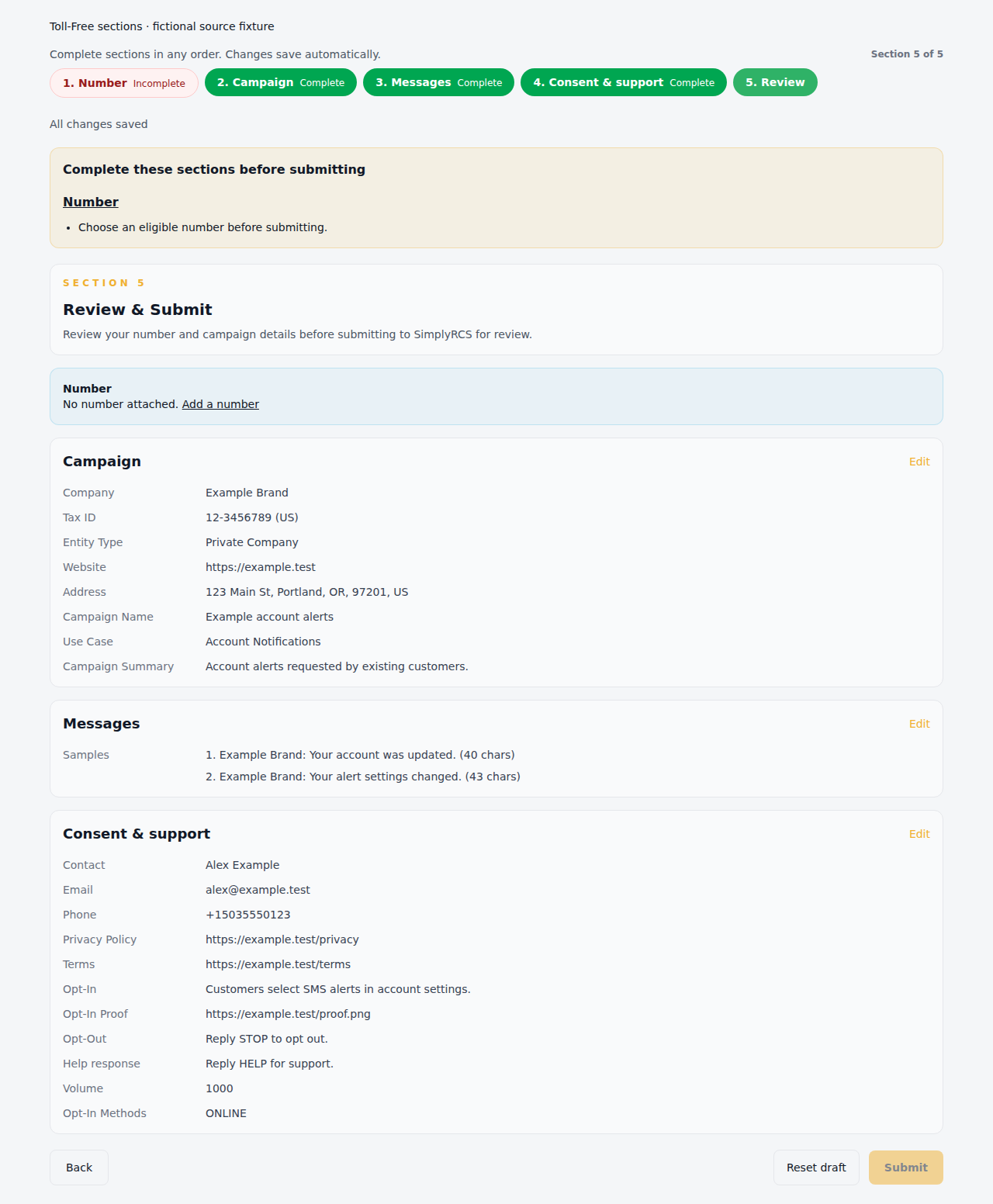This screenshot has width=993, height=1204.
Task: Follow the Number link in the warning box
Action: [x=91, y=202]
